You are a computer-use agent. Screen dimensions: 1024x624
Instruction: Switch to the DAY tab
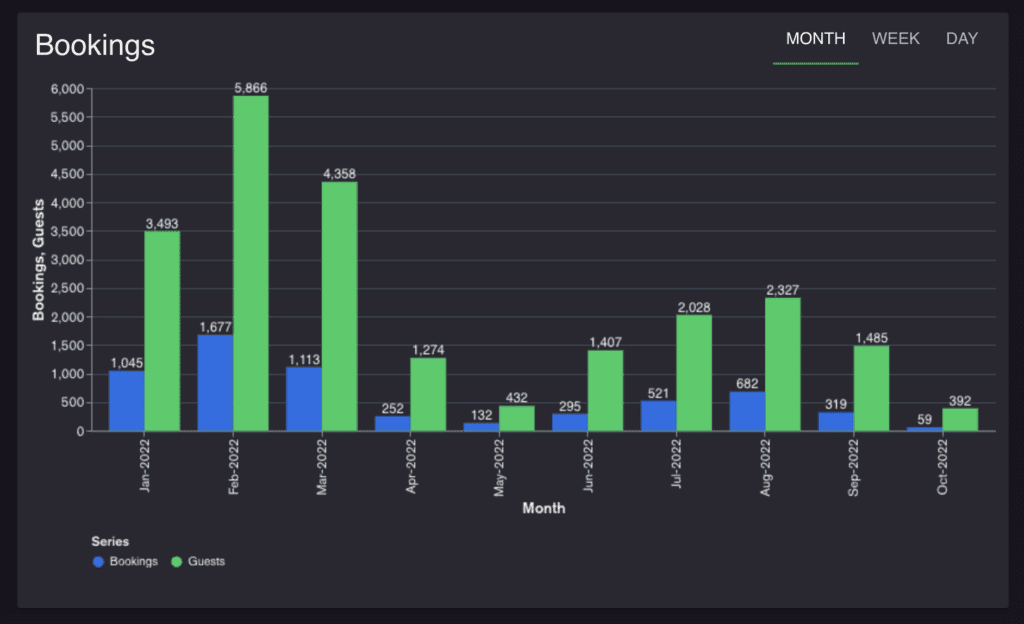[x=961, y=39]
